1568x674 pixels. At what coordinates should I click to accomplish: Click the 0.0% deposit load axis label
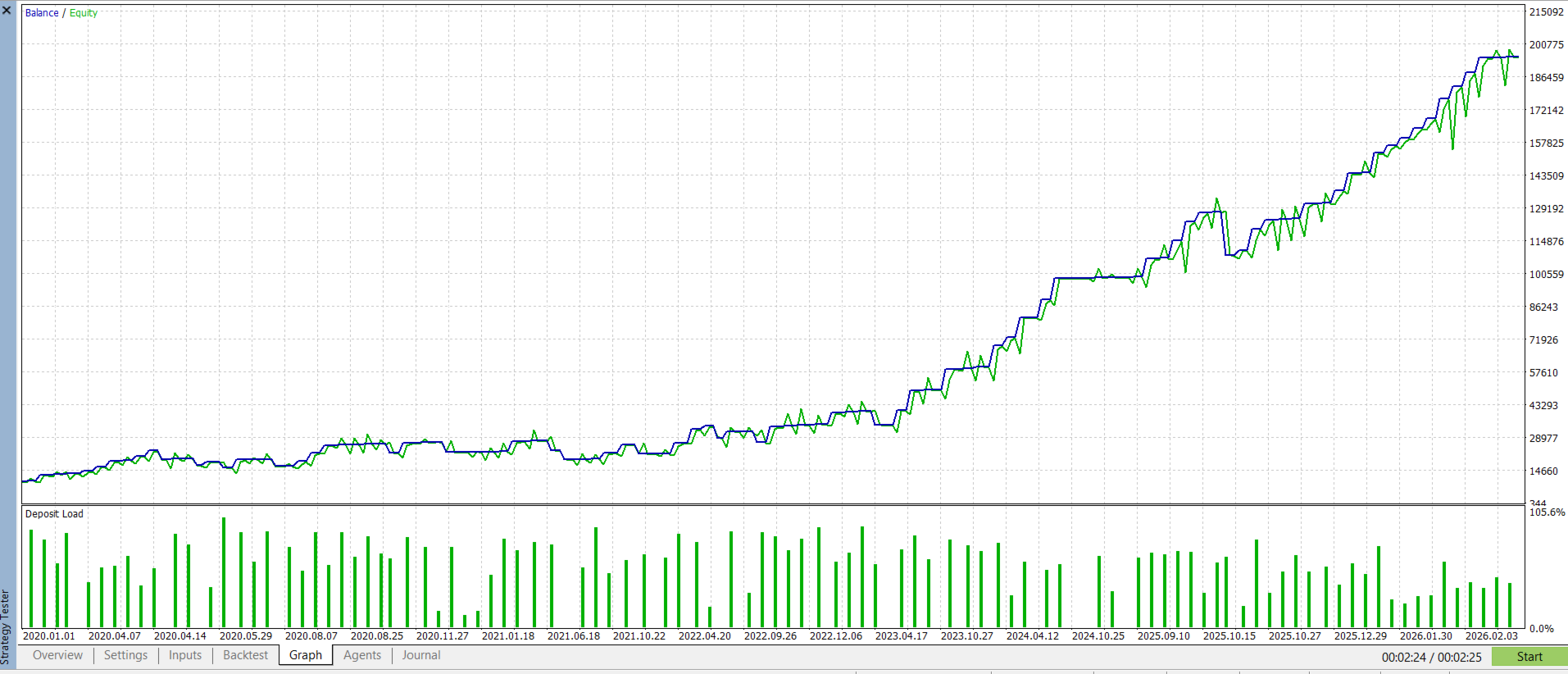pyautogui.click(x=1542, y=629)
